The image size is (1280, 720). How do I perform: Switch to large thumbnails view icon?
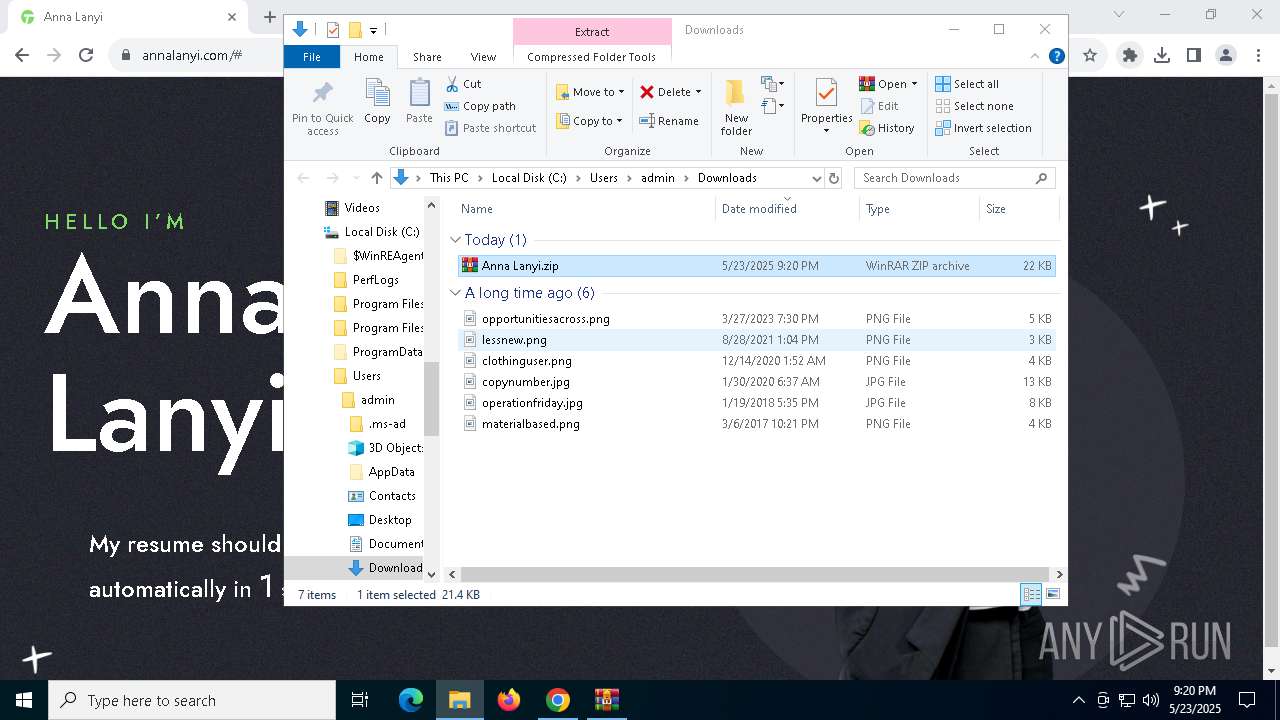pos(1052,594)
